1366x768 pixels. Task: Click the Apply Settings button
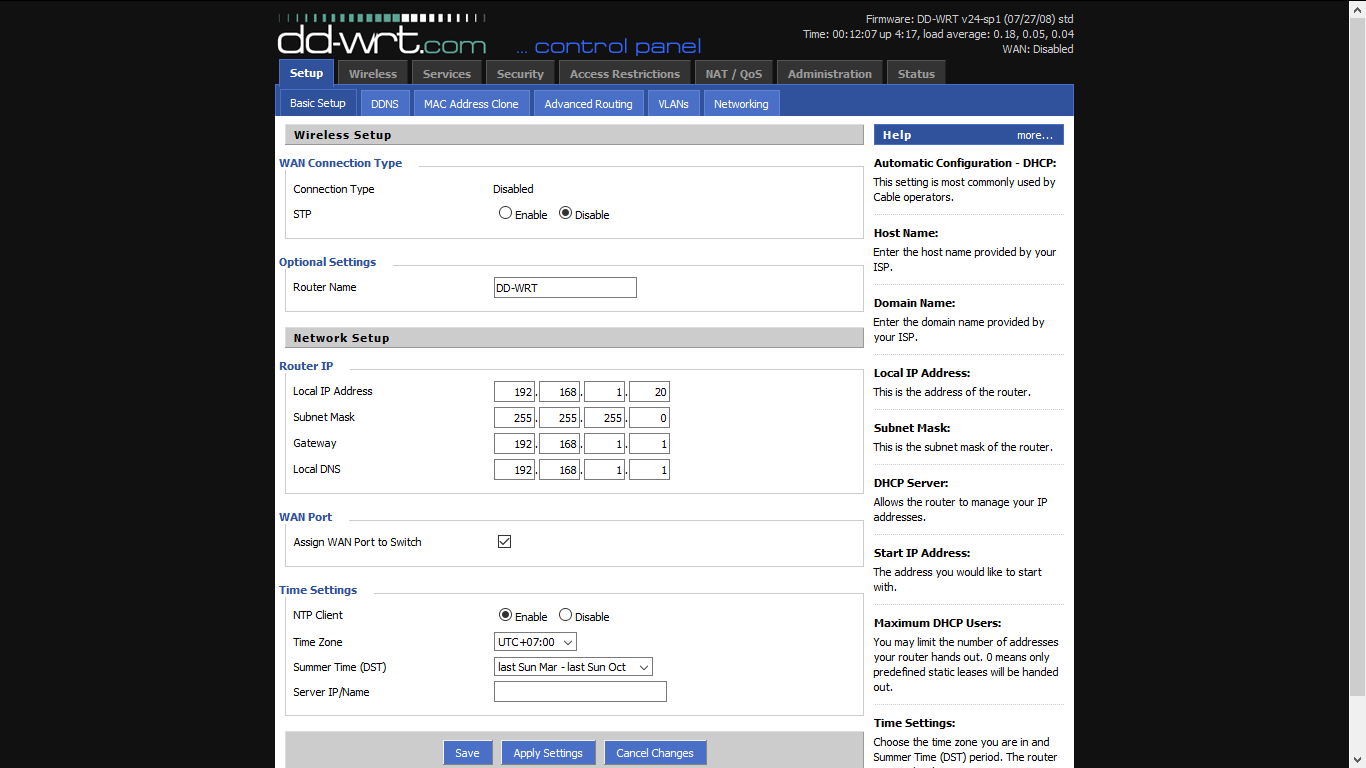pyautogui.click(x=548, y=753)
